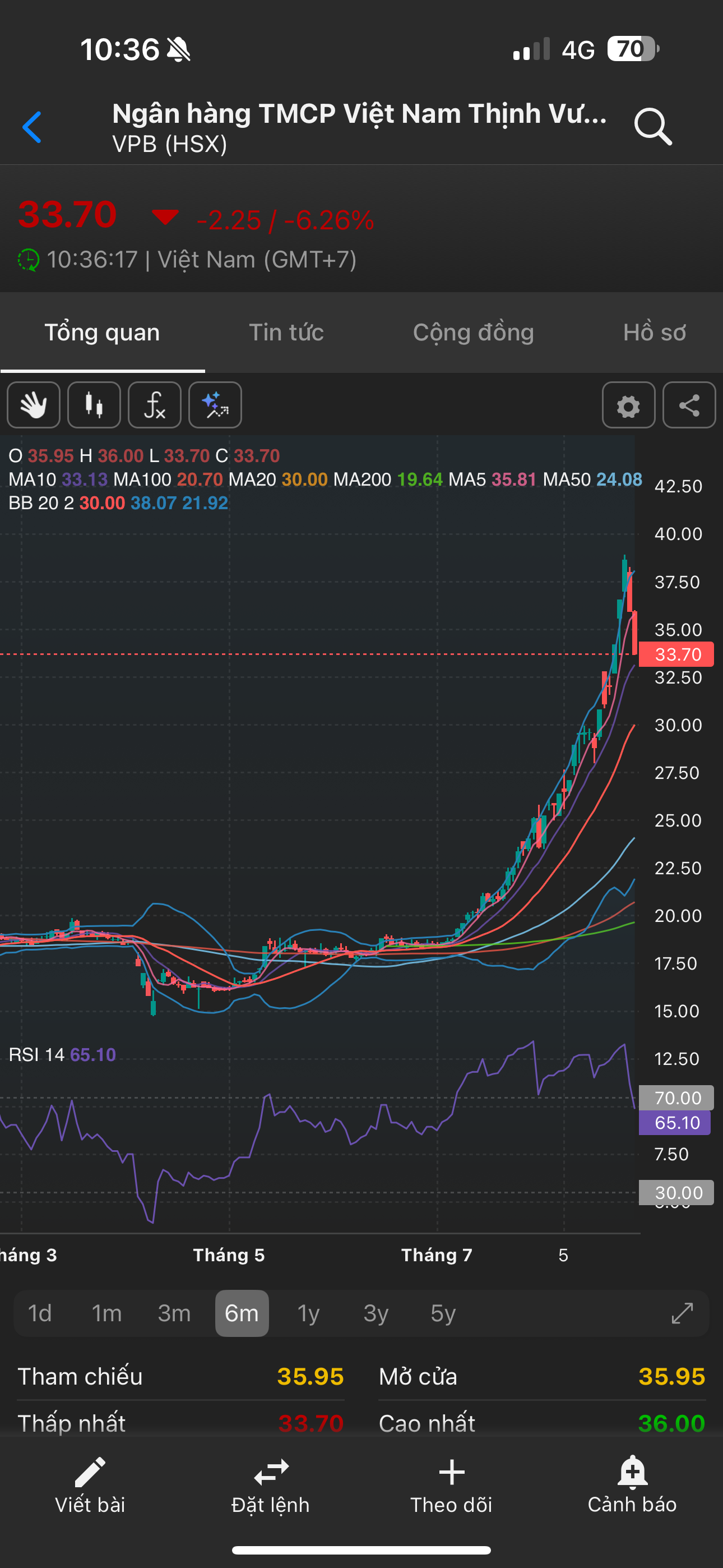Tap the large red 33.70 price
723x1568 pixels.
tap(68, 214)
